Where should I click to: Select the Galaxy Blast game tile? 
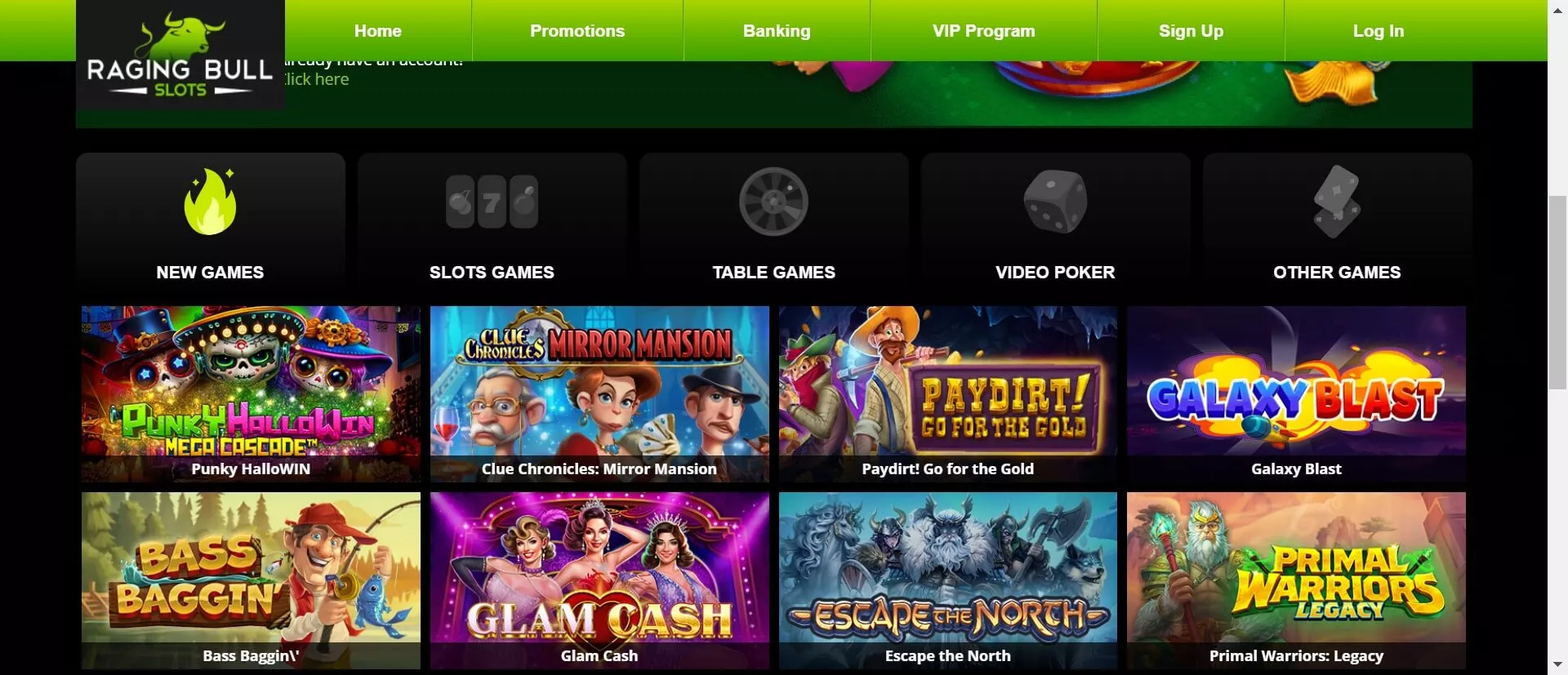pyautogui.click(x=1296, y=394)
